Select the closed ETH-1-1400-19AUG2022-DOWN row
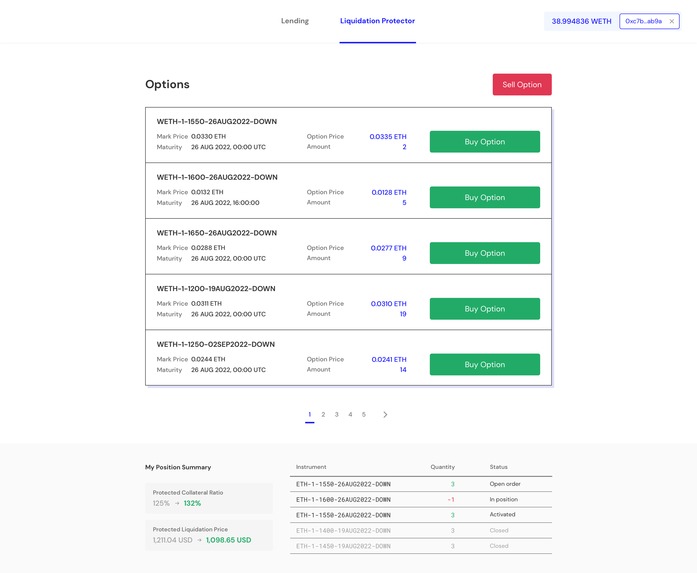 click(421, 530)
